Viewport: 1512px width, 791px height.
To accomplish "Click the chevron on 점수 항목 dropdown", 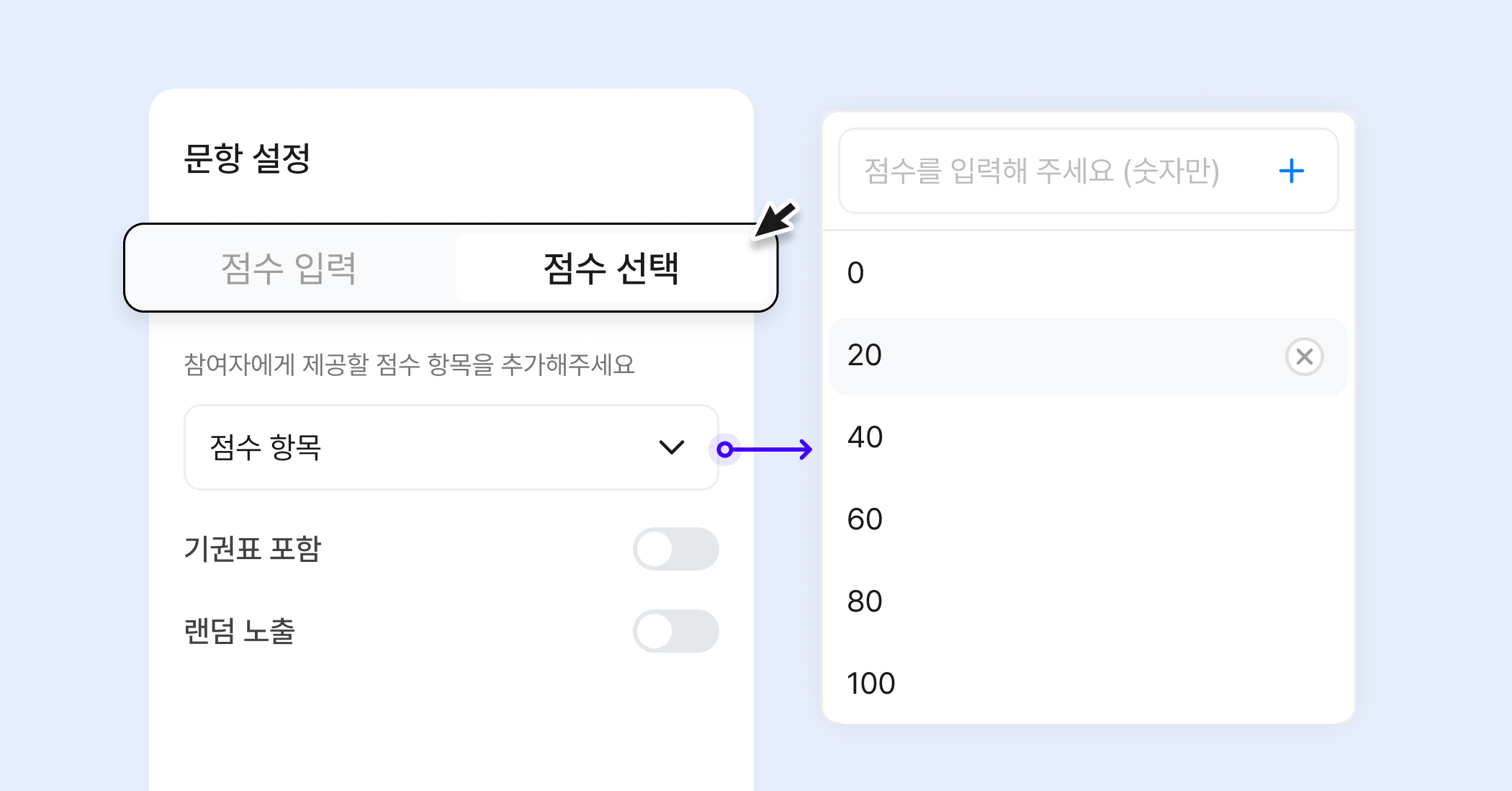I will tap(671, 447).
